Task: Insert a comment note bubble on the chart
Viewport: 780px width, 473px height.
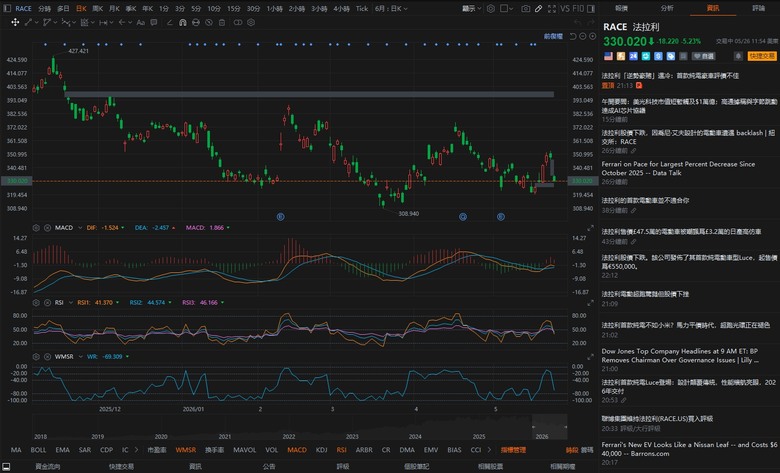Action: [154, 22]
